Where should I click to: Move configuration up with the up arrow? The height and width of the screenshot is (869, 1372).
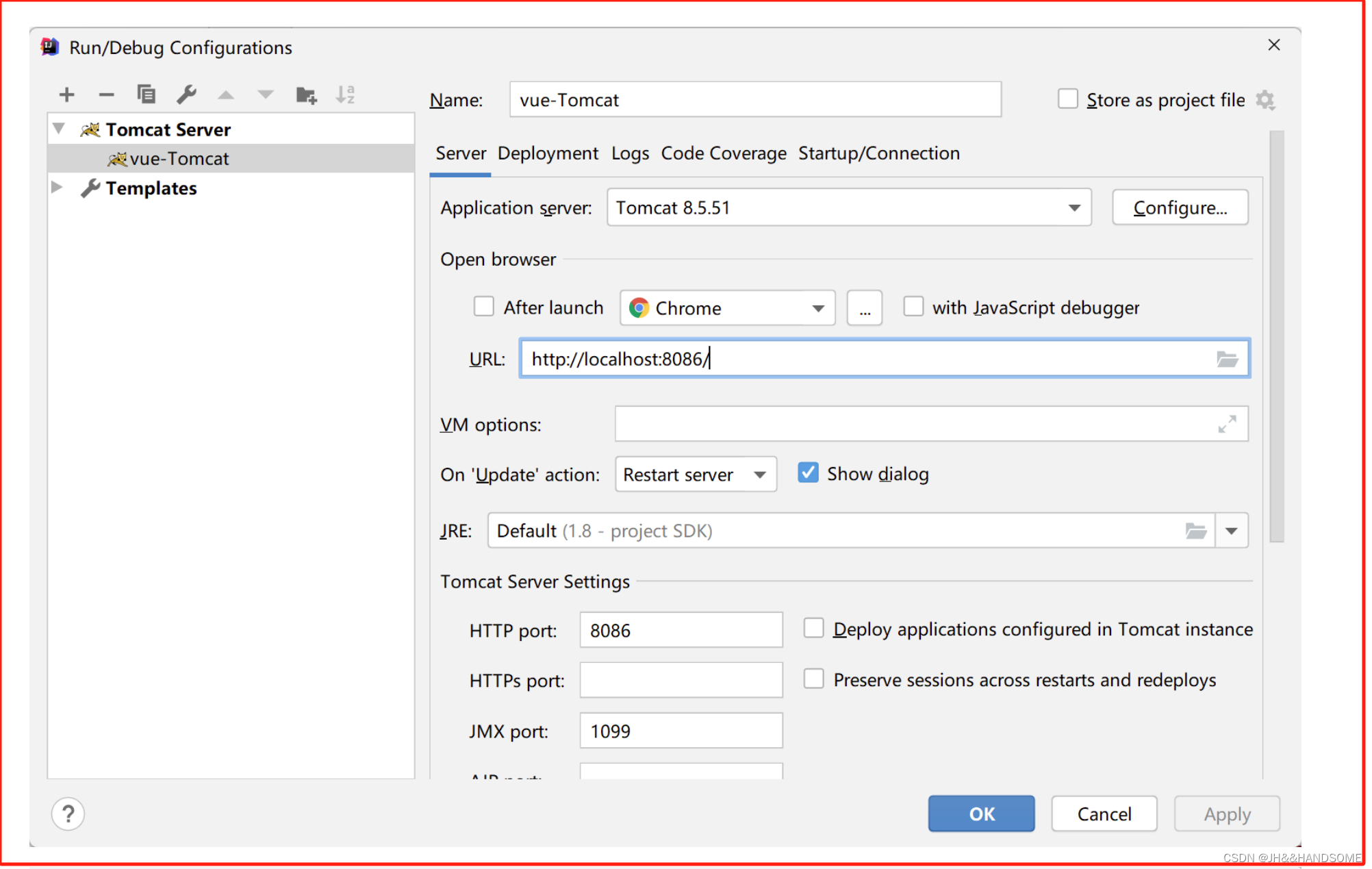pos(226,95)
